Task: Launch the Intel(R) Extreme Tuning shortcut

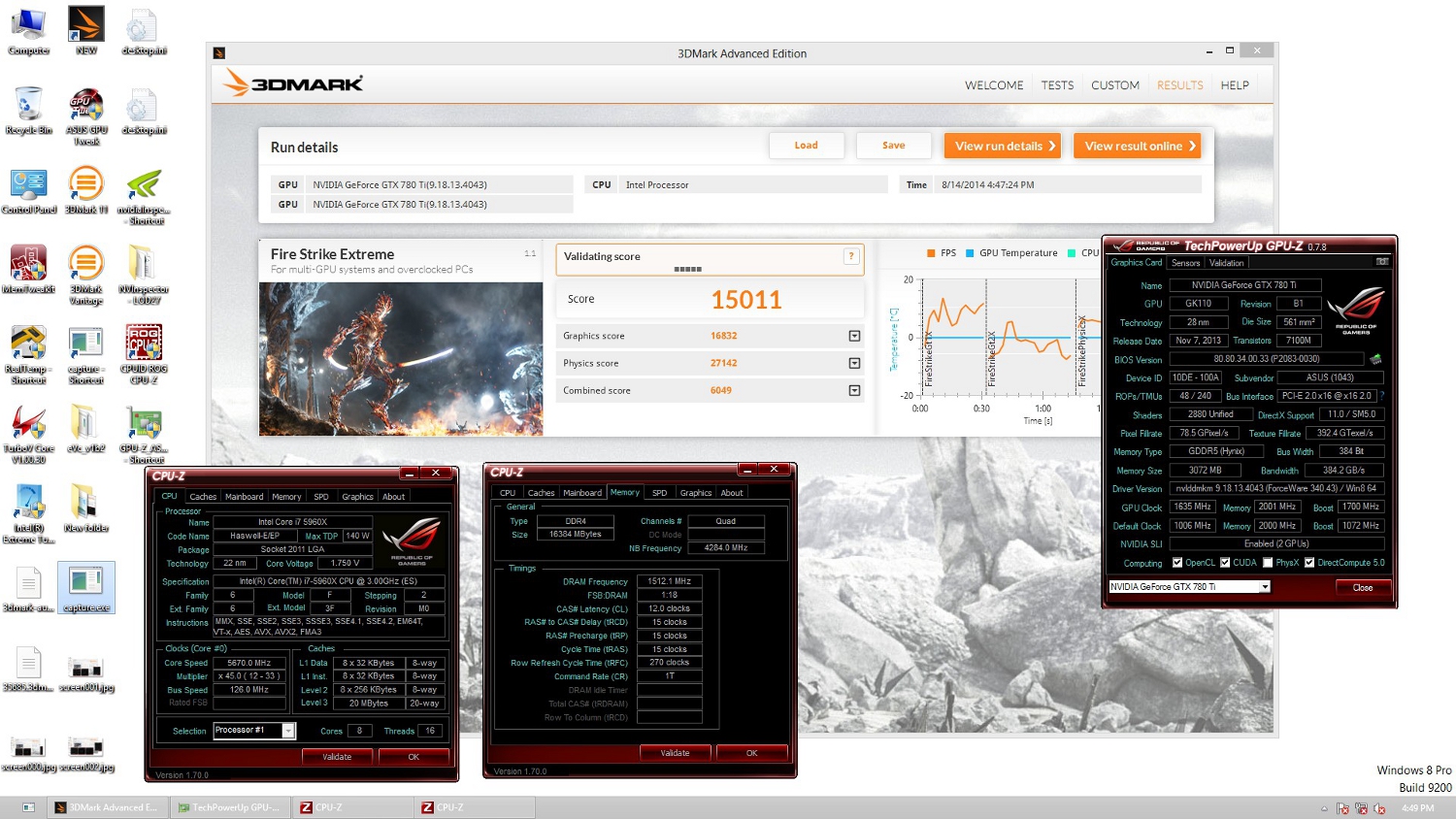Action: pyautogui.click(x=28, y=514)
